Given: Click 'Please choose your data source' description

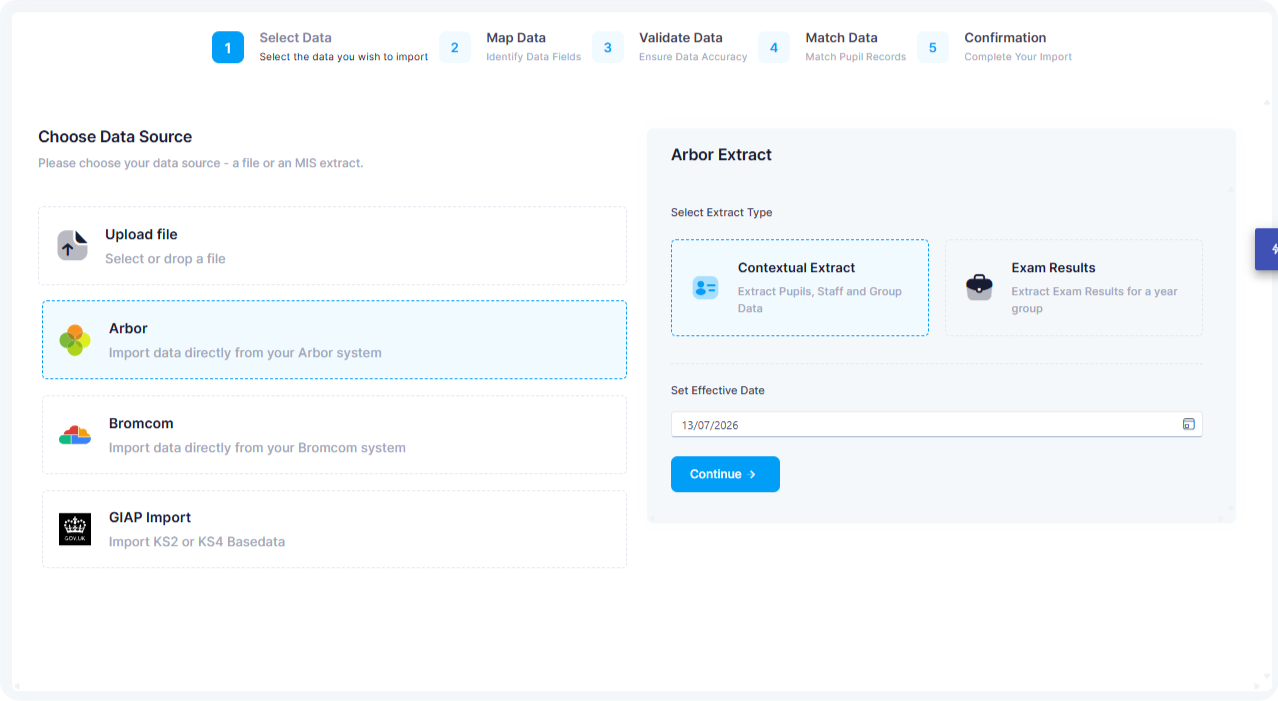Looking at the screenshot, I should [200, 163].
